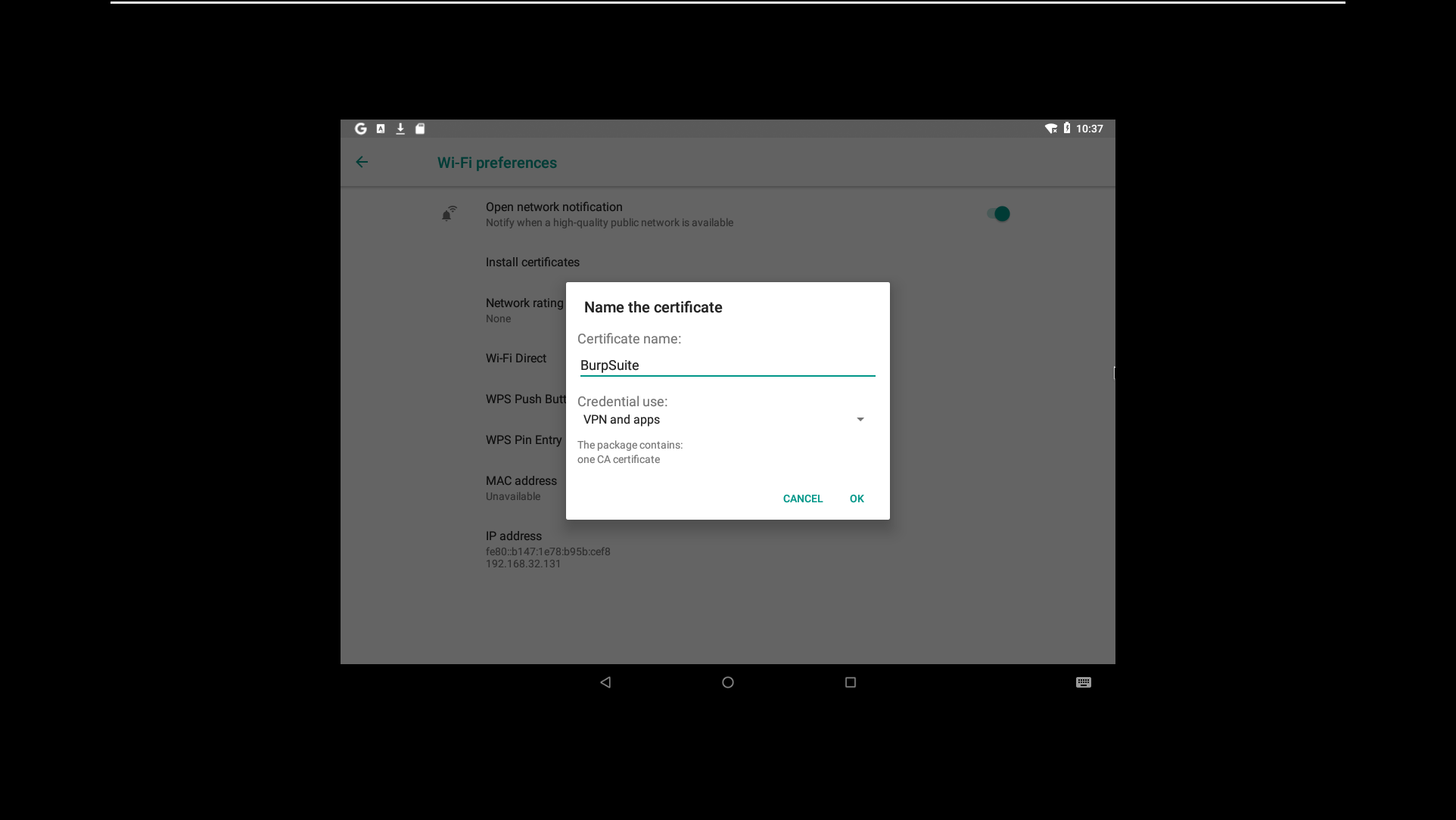
Task: Tap the Google G status bar icon
Action: click(361, 129)
